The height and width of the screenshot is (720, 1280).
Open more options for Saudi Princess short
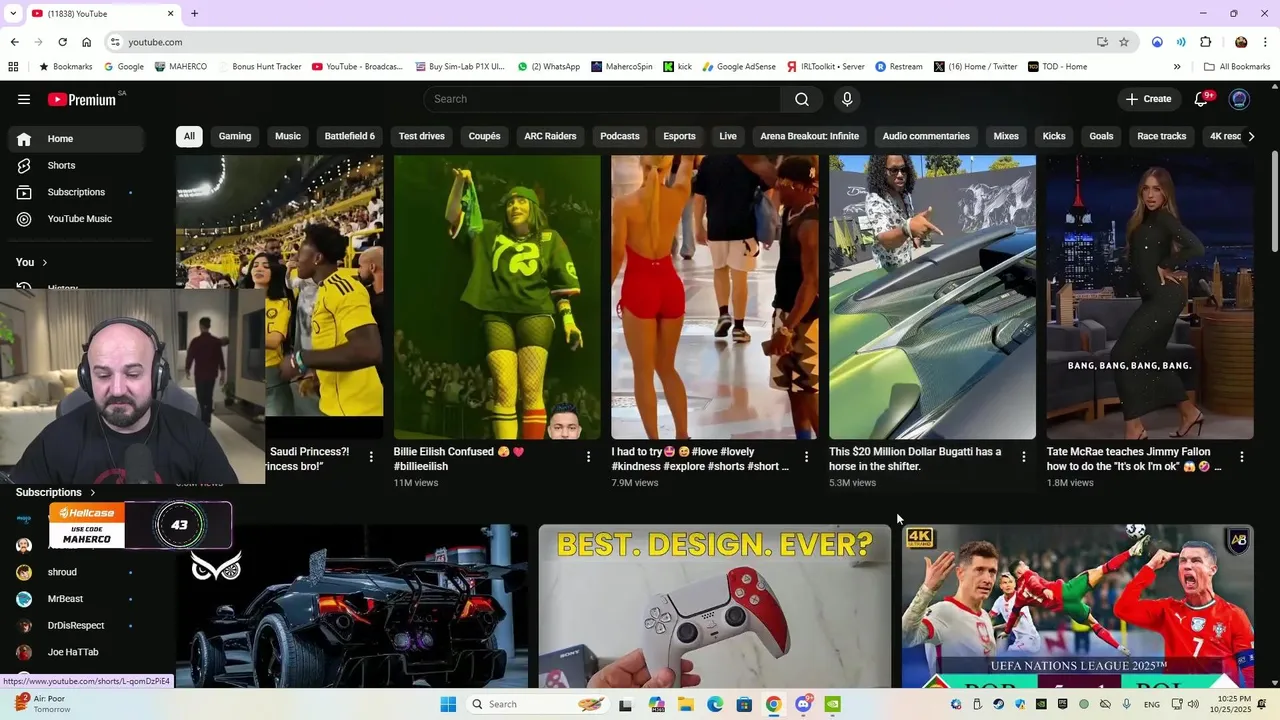[371, 457]
